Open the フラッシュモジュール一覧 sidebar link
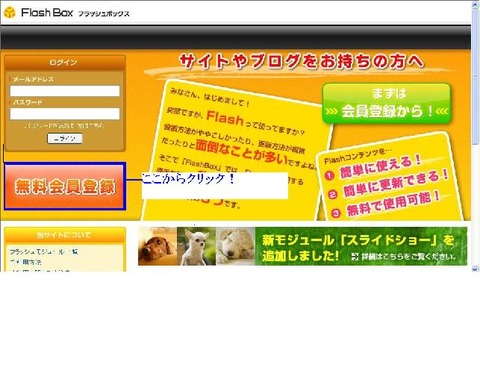Image resolution: width=480 pixels, height=382 pixels. tap(44, 252)
